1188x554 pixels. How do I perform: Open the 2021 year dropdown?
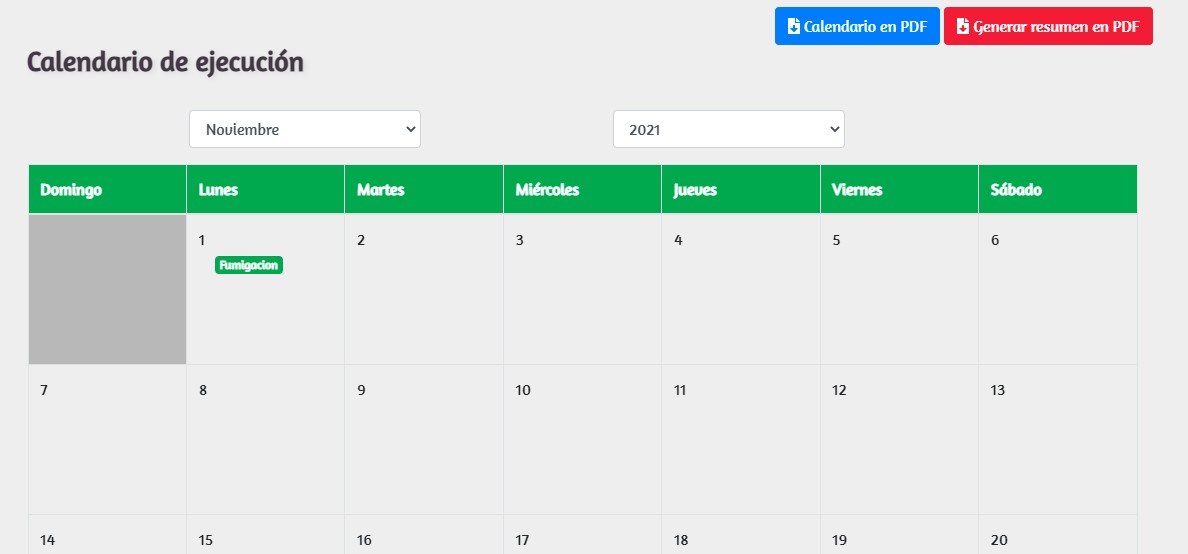pos(729,129)
